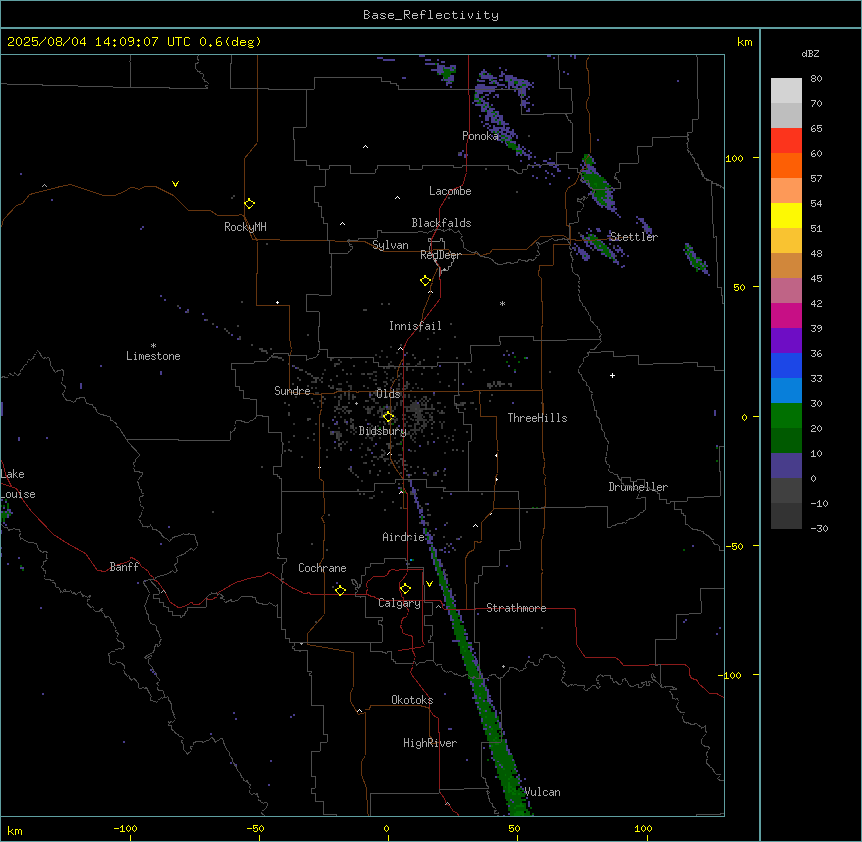862x842 pixels.
Task: Select the orange legend swatch between 60 and 57
Action: pos(786,165)
